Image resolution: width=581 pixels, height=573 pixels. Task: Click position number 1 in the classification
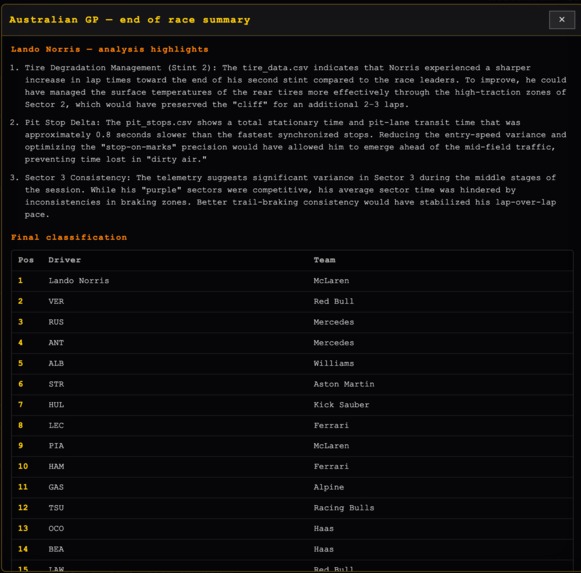20,281
